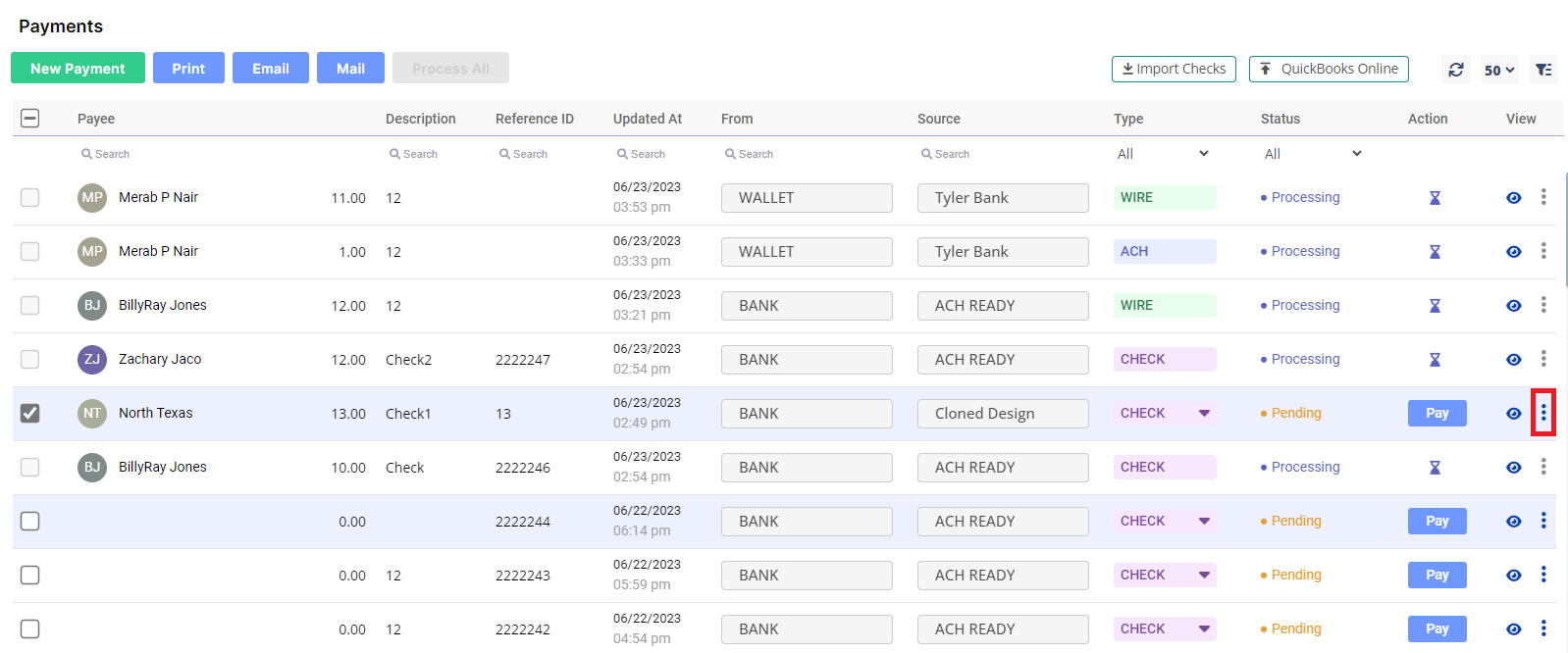Viewport: 1568px width, 653px height.
Task: Click the QuickBooks Online button
Action: point(1329,69)
